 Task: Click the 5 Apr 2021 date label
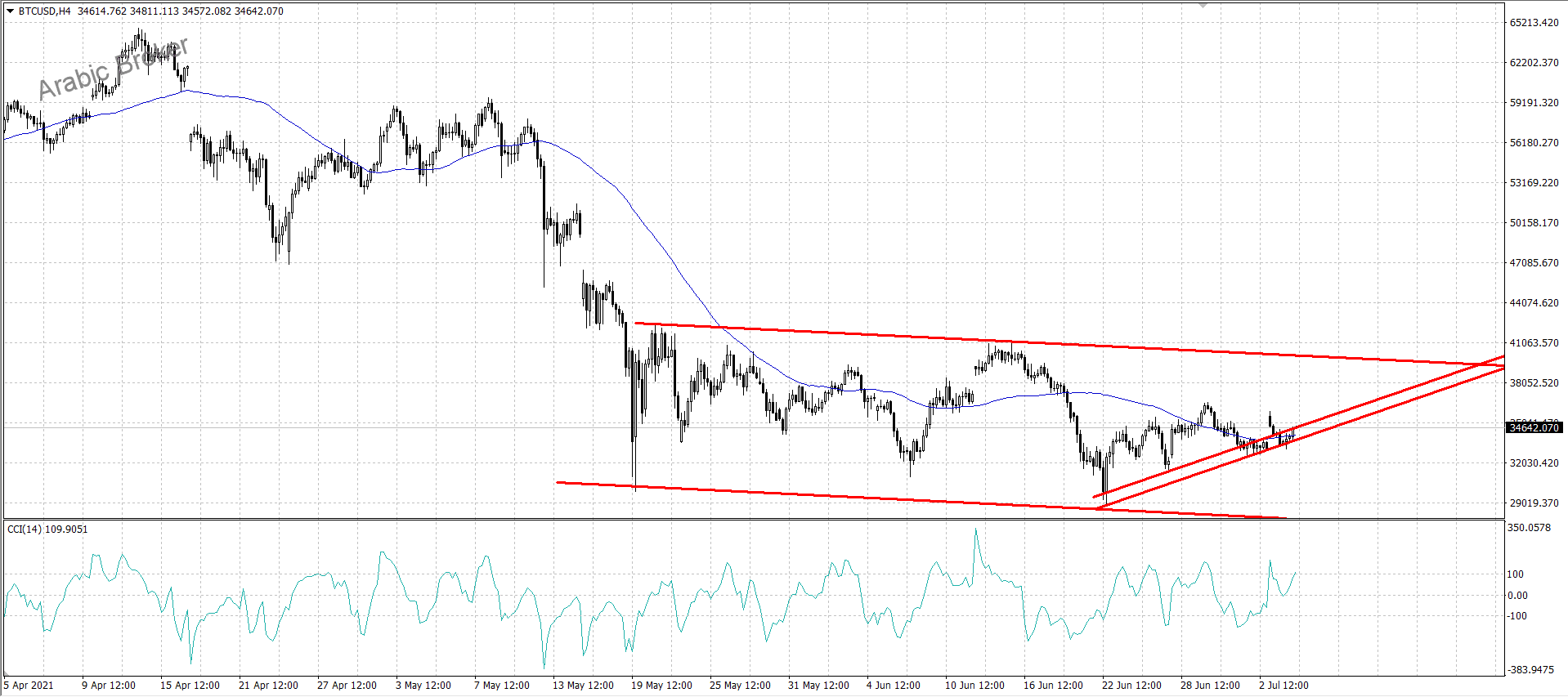coord(29,686)
